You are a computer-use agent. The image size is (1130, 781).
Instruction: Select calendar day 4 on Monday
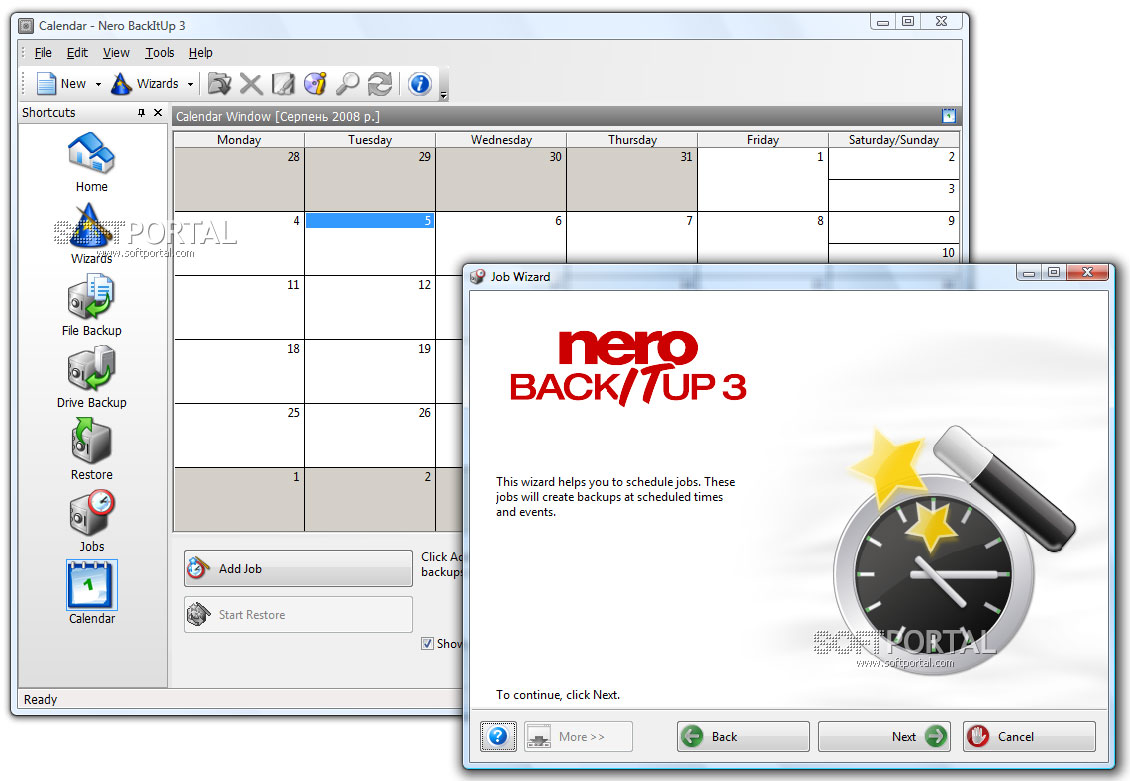click(x=239, y=244)
